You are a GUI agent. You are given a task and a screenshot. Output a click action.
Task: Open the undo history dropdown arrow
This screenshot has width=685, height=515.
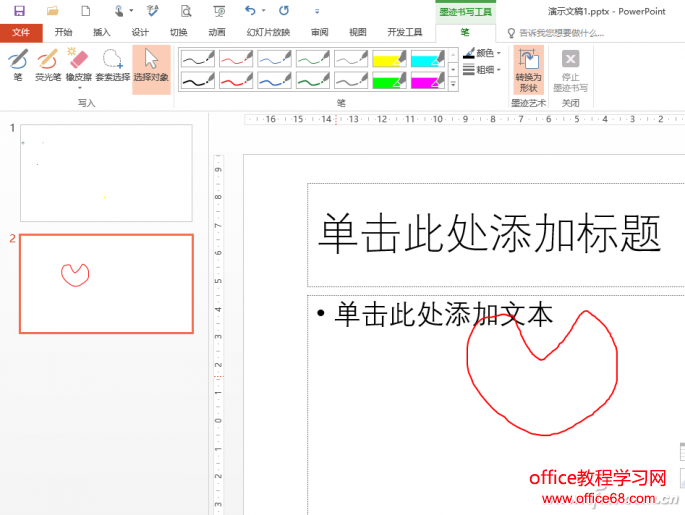click(263, 10)
